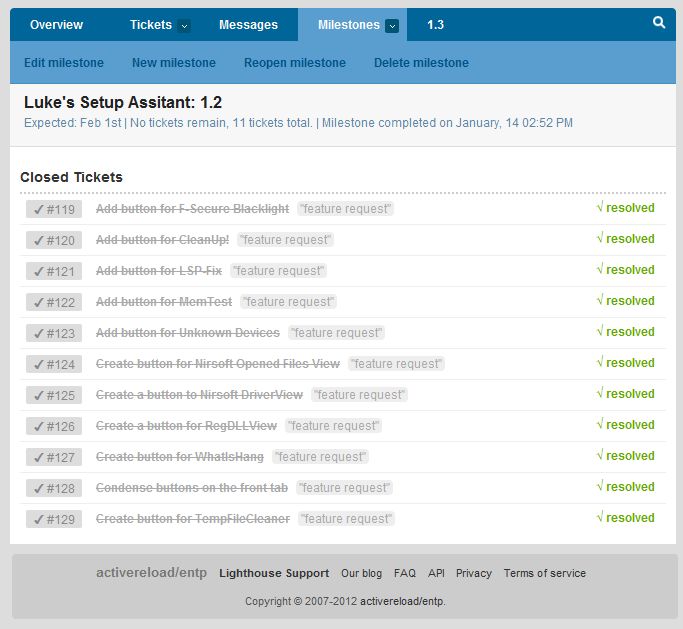Click the search magnifier icon

(659, 23)
